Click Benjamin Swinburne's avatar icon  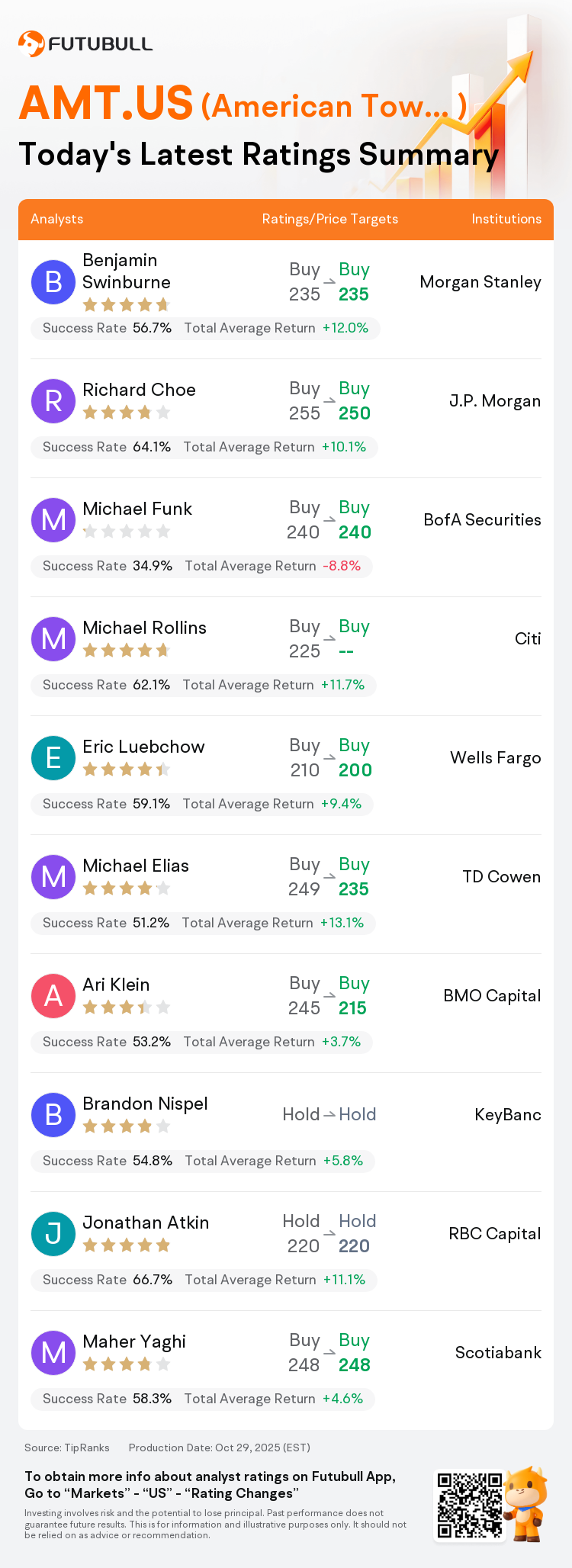pyautogui.click(x=53, y=281)
